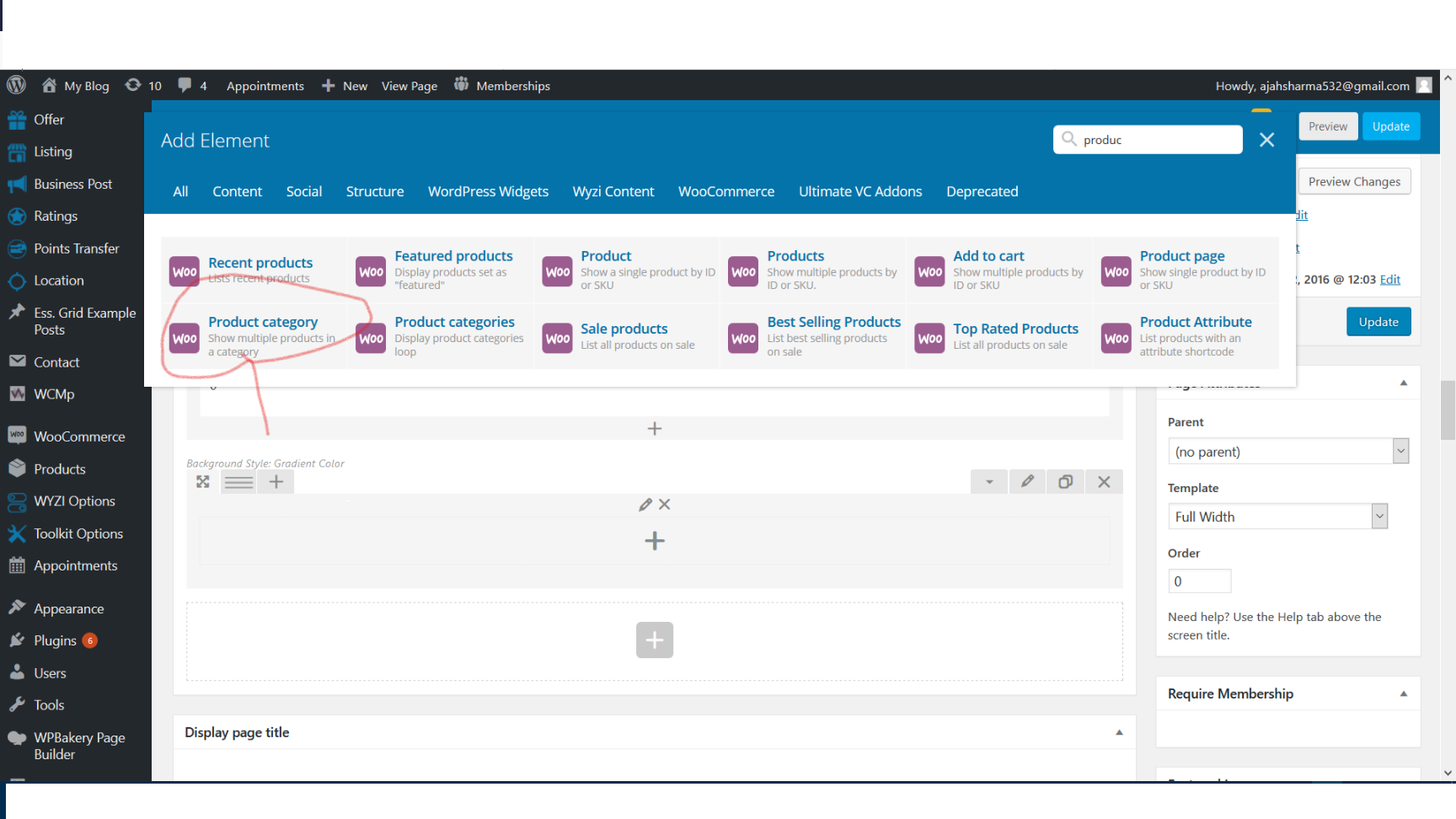Open the row options caret dropdown
1456x819 pixels.
[x=988, y=481]
